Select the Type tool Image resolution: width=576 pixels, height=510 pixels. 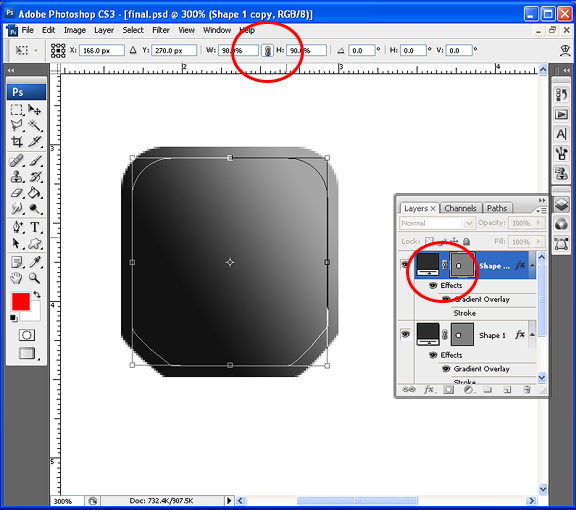point(35,227)
